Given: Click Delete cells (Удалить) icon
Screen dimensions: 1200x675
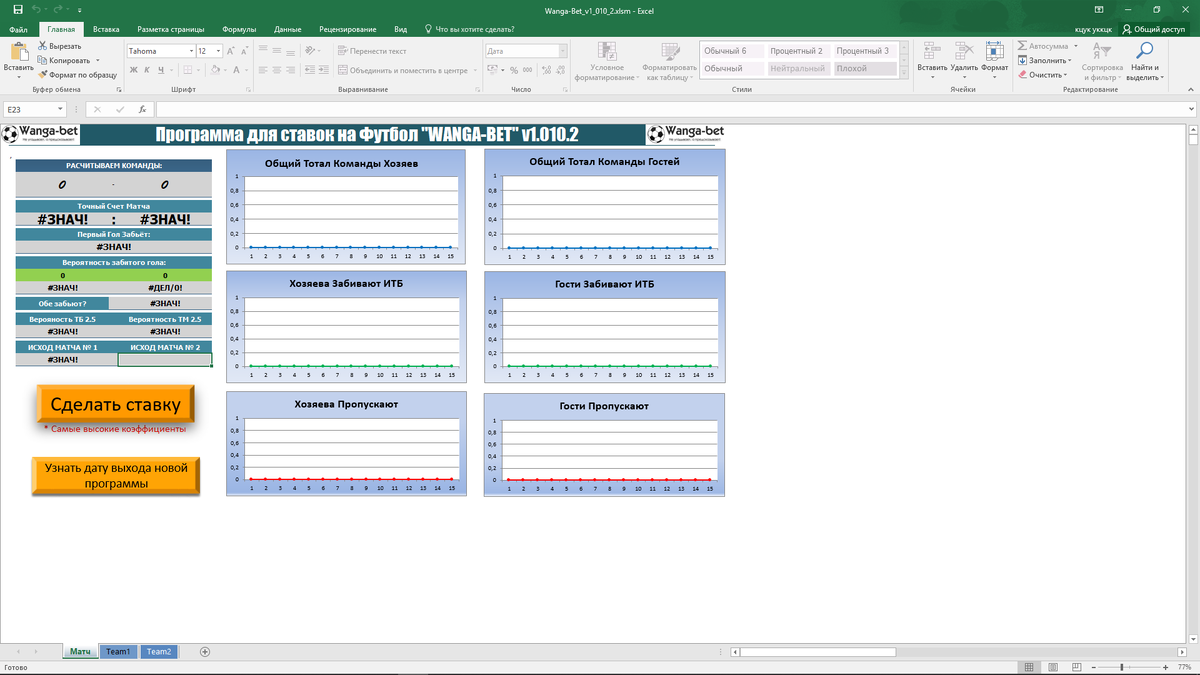Looking at the screenshot, I should click(x=964, y=60).
